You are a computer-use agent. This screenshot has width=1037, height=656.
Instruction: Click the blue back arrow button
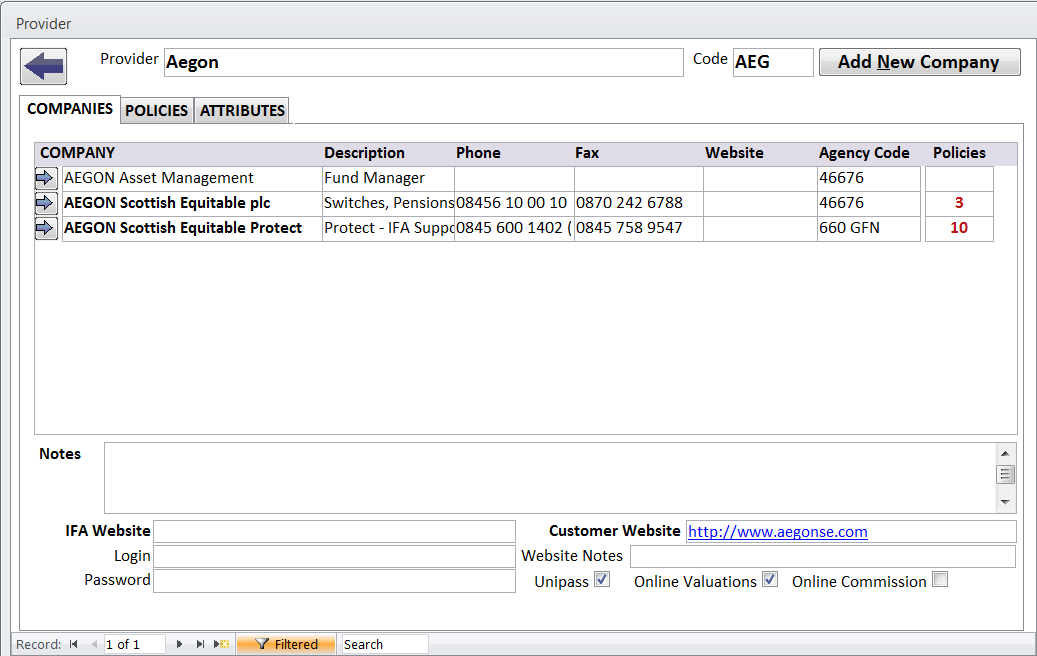[44, 66]
